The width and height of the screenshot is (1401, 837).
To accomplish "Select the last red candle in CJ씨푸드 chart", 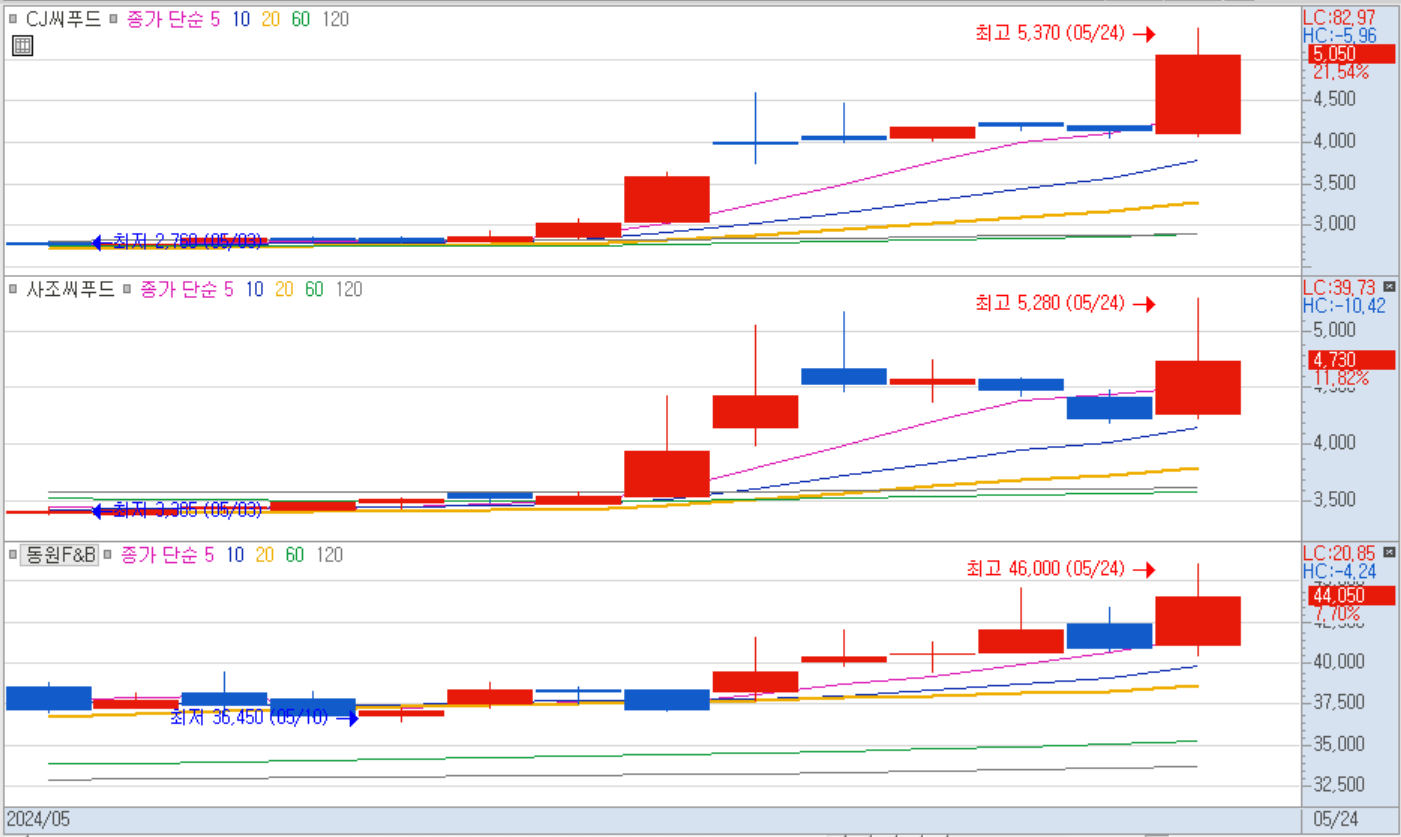I will 1198,94.
